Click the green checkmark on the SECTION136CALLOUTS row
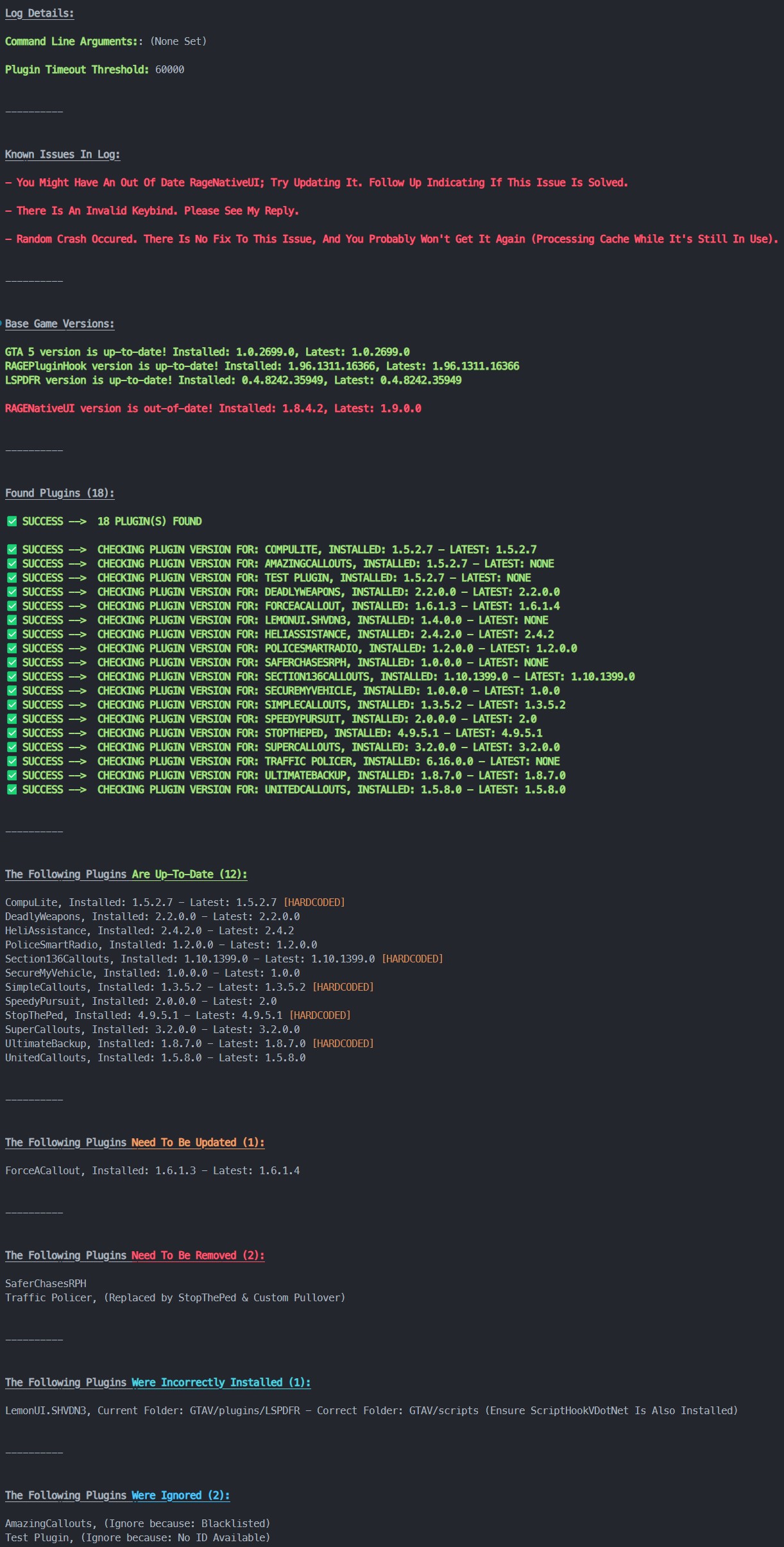Screen dimensions: 784x1547 (12, 676)
